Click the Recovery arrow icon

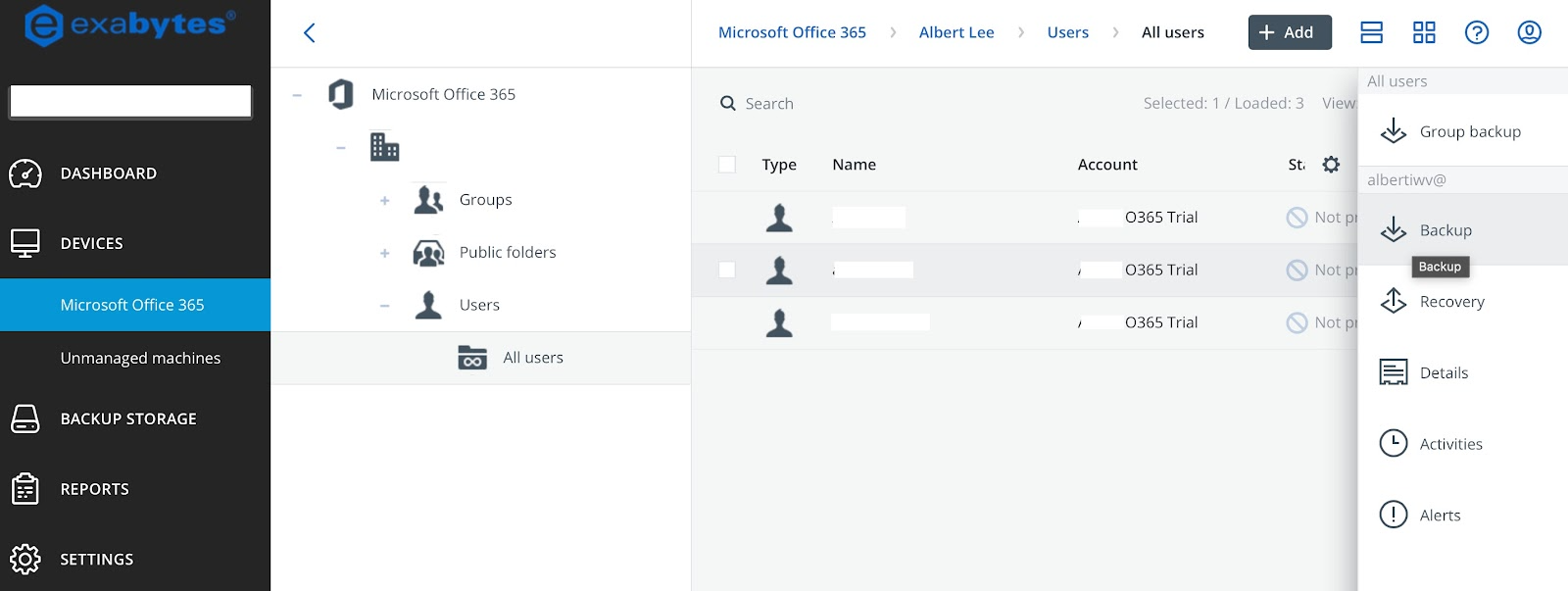(x=1394, y=301)
